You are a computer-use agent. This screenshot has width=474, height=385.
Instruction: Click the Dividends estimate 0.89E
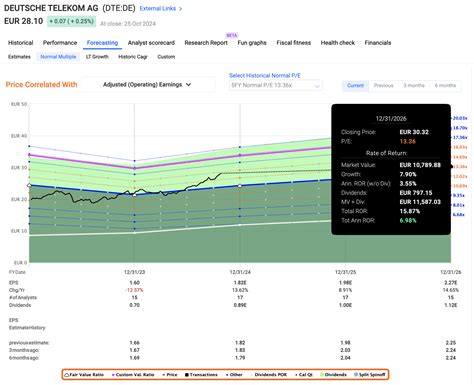click(x=240, y=305)
